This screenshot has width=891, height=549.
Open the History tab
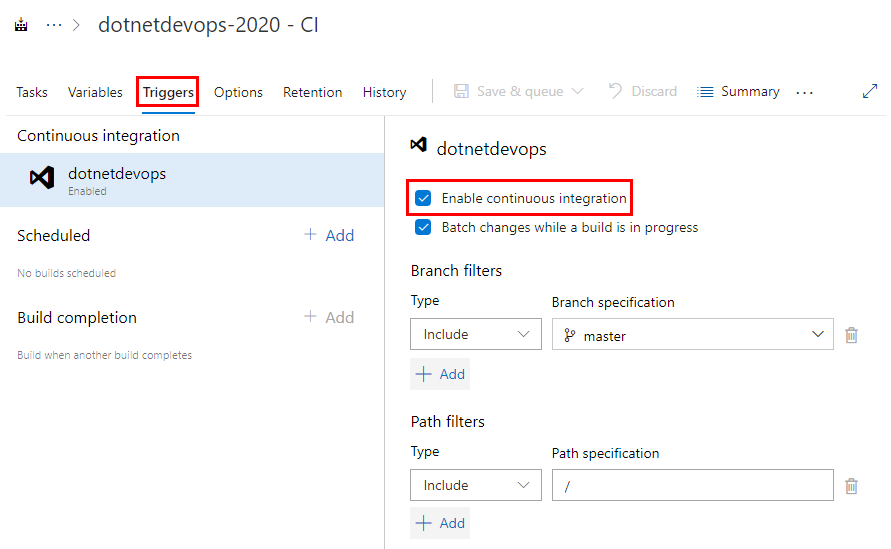(385, 92)
